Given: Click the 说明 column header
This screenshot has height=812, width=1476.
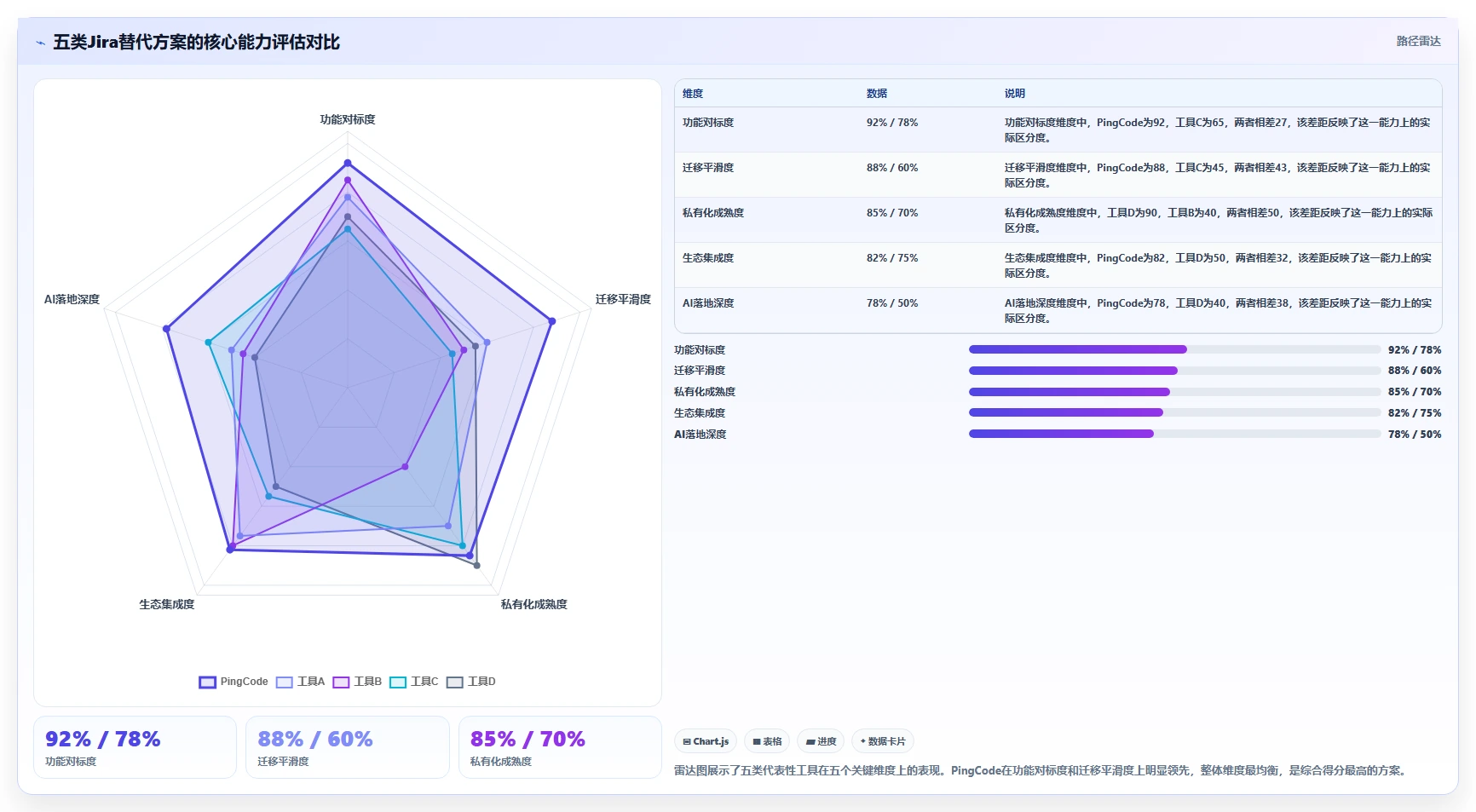Looking at the screenshot, I should [x=1015, y=94].
